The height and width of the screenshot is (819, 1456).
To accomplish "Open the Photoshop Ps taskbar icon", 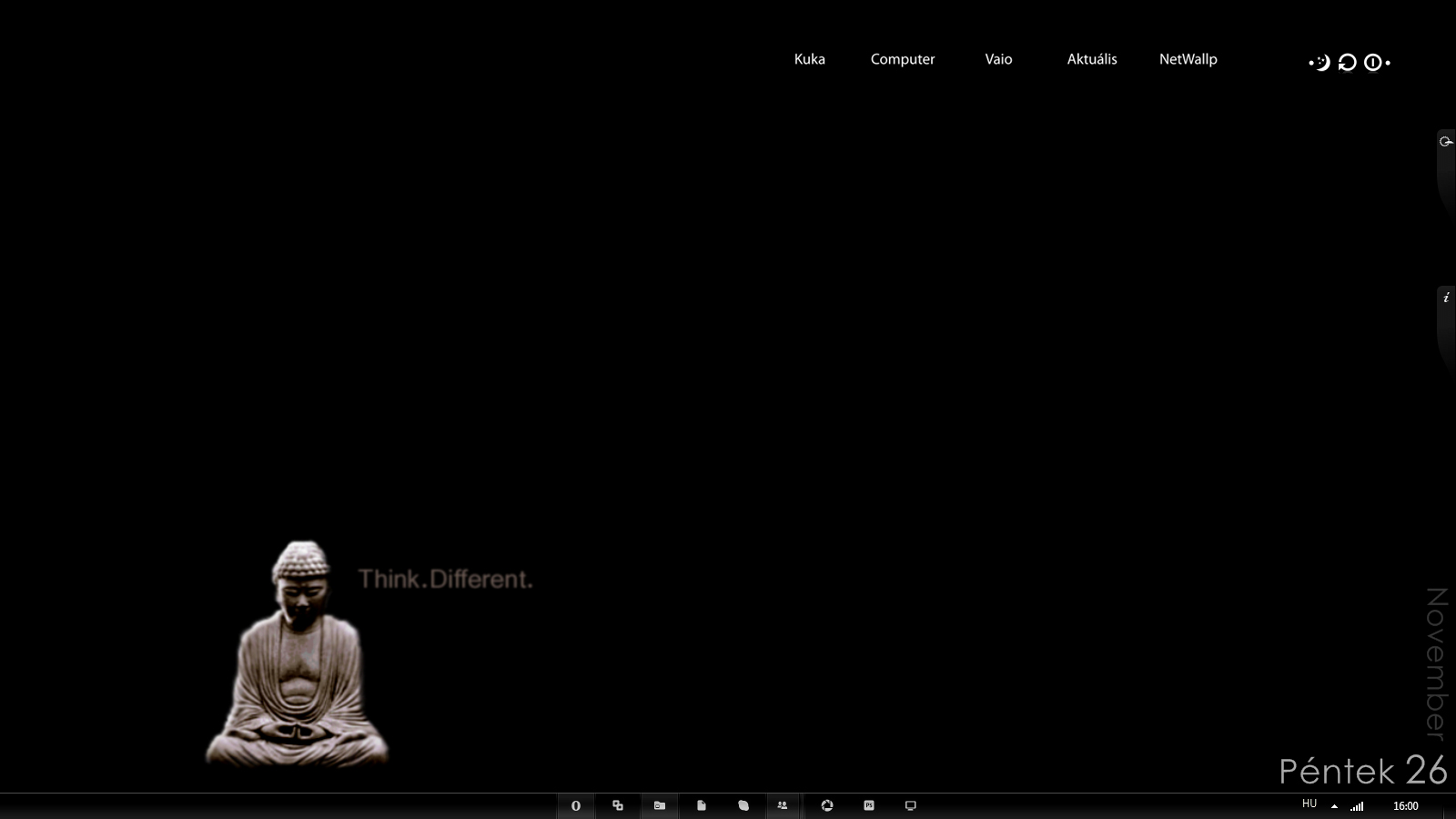I will pyautogui.click(x=869, y=805).
